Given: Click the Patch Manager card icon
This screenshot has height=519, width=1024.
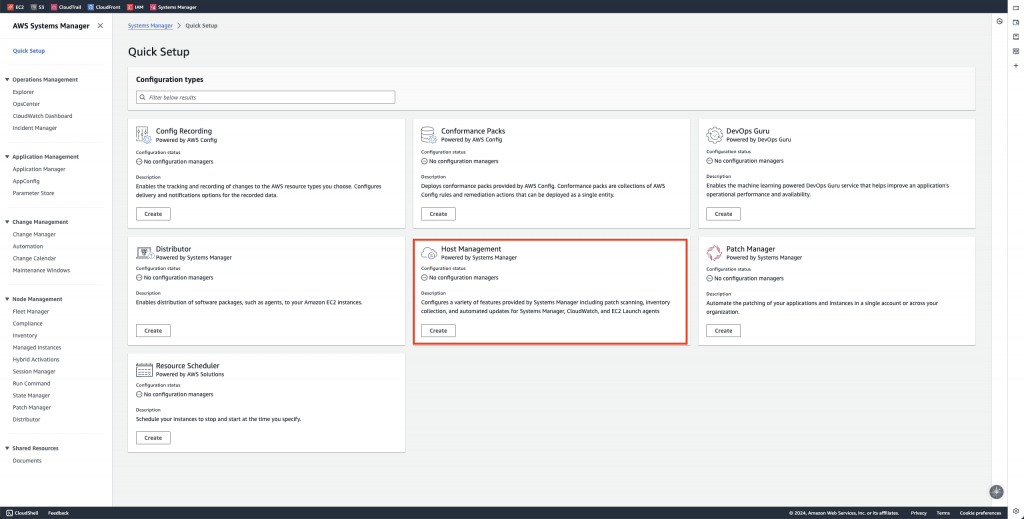Looking at the screenshot, I should (714, 253).
